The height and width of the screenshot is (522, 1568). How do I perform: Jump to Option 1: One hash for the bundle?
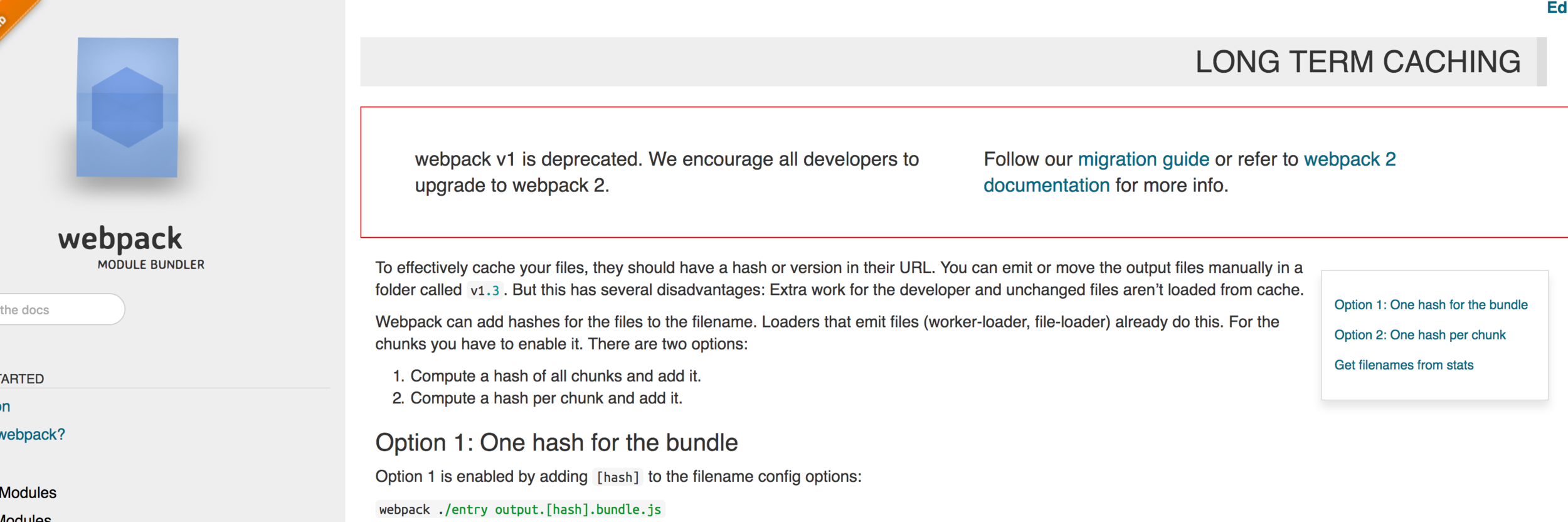pos(1431,305)
